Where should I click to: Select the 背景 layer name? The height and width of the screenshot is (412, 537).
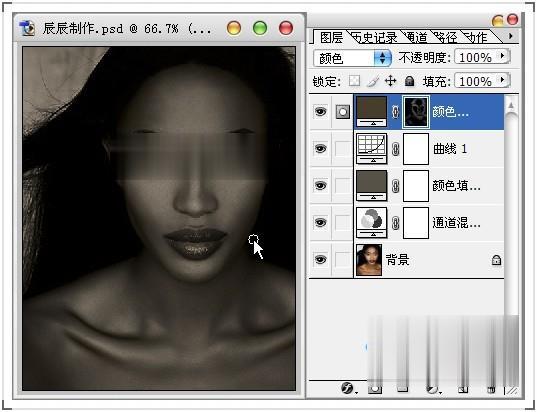point(398,260)
